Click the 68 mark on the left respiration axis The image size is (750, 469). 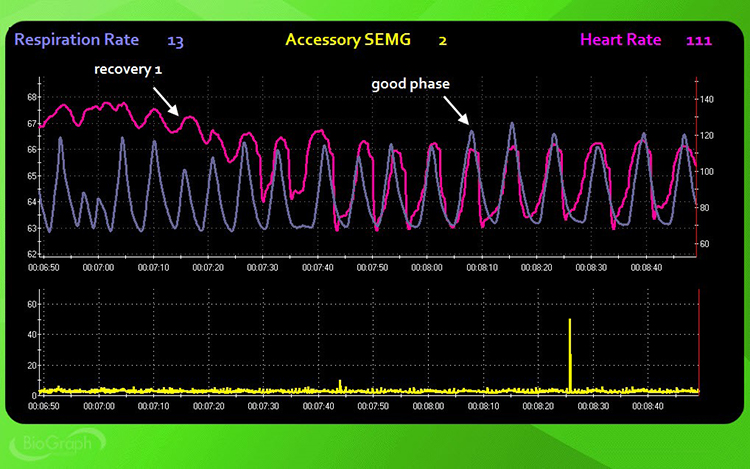32,98
